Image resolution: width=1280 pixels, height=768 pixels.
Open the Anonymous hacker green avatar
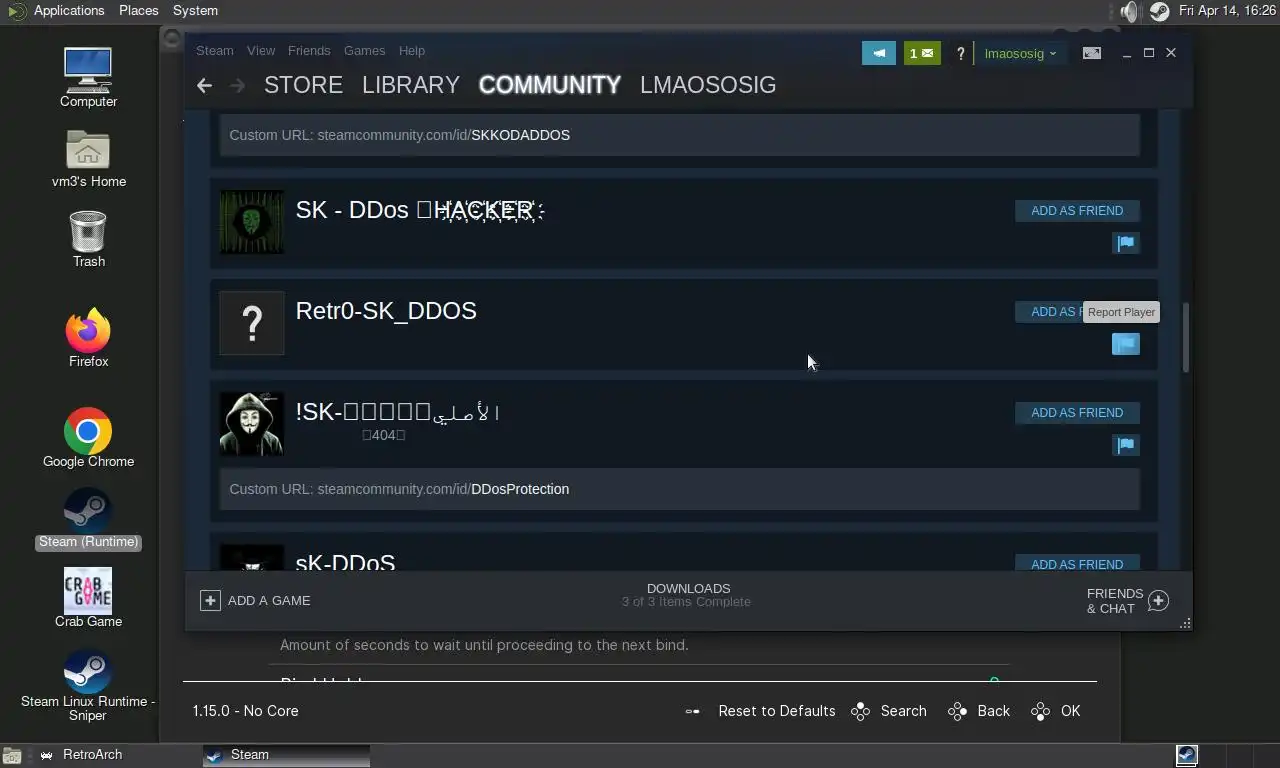pos(252,222)
